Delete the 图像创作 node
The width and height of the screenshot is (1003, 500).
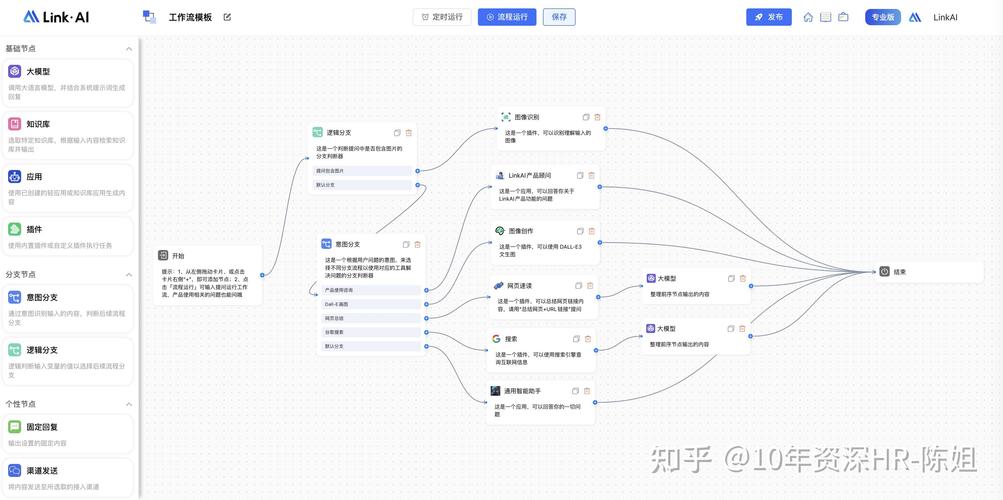pos(592,231)
